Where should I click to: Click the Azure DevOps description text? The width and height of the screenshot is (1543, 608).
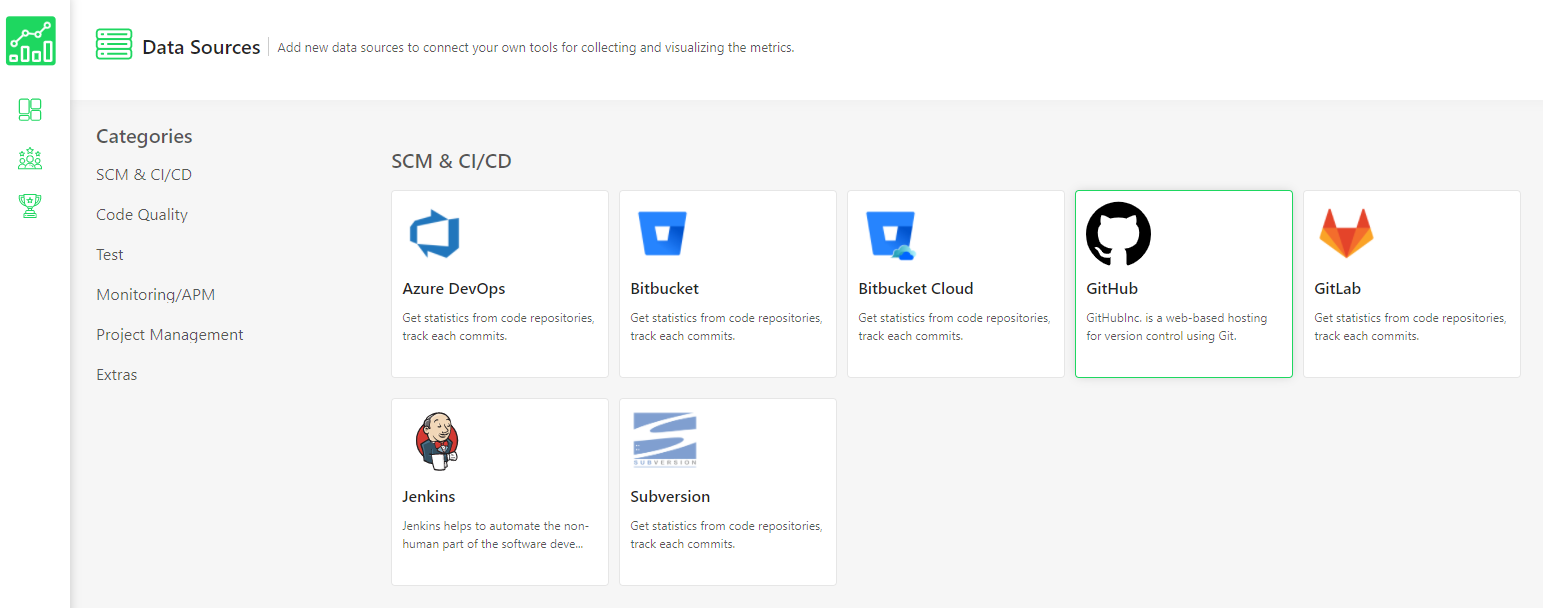click(x=498, y=327)
